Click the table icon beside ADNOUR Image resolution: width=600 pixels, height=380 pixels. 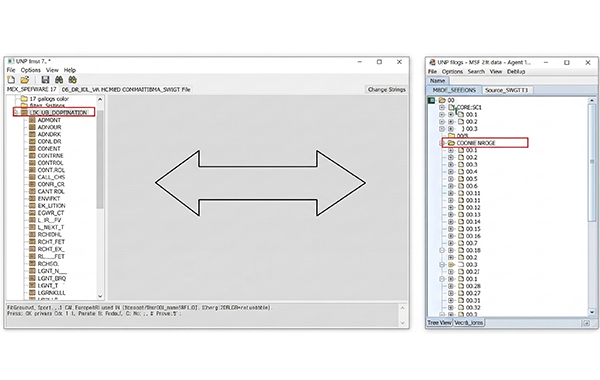pos(33,127)
